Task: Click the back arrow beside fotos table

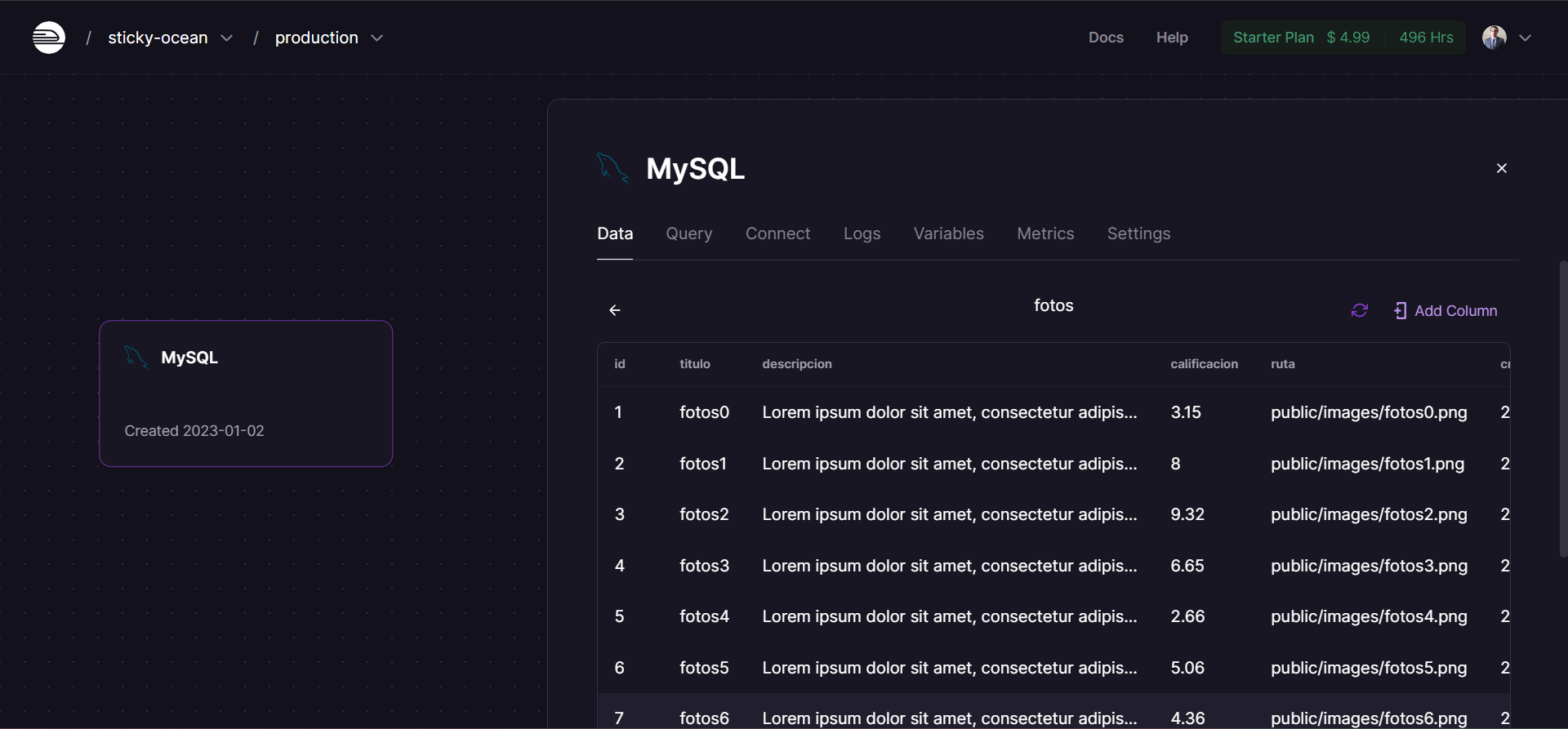Action: click(615, 310)
